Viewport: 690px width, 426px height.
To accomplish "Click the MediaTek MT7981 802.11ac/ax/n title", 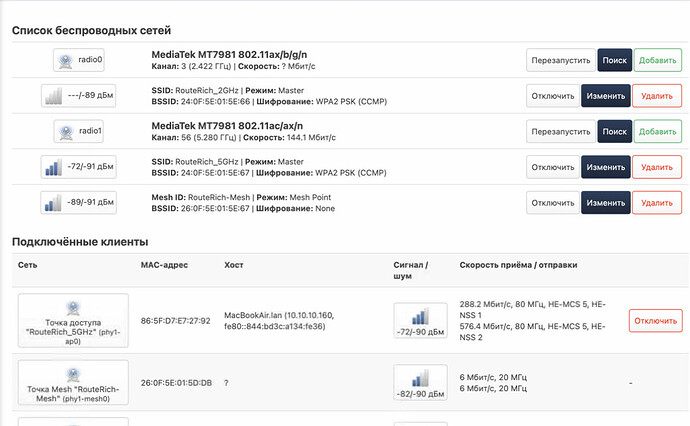I will (227, 126).
